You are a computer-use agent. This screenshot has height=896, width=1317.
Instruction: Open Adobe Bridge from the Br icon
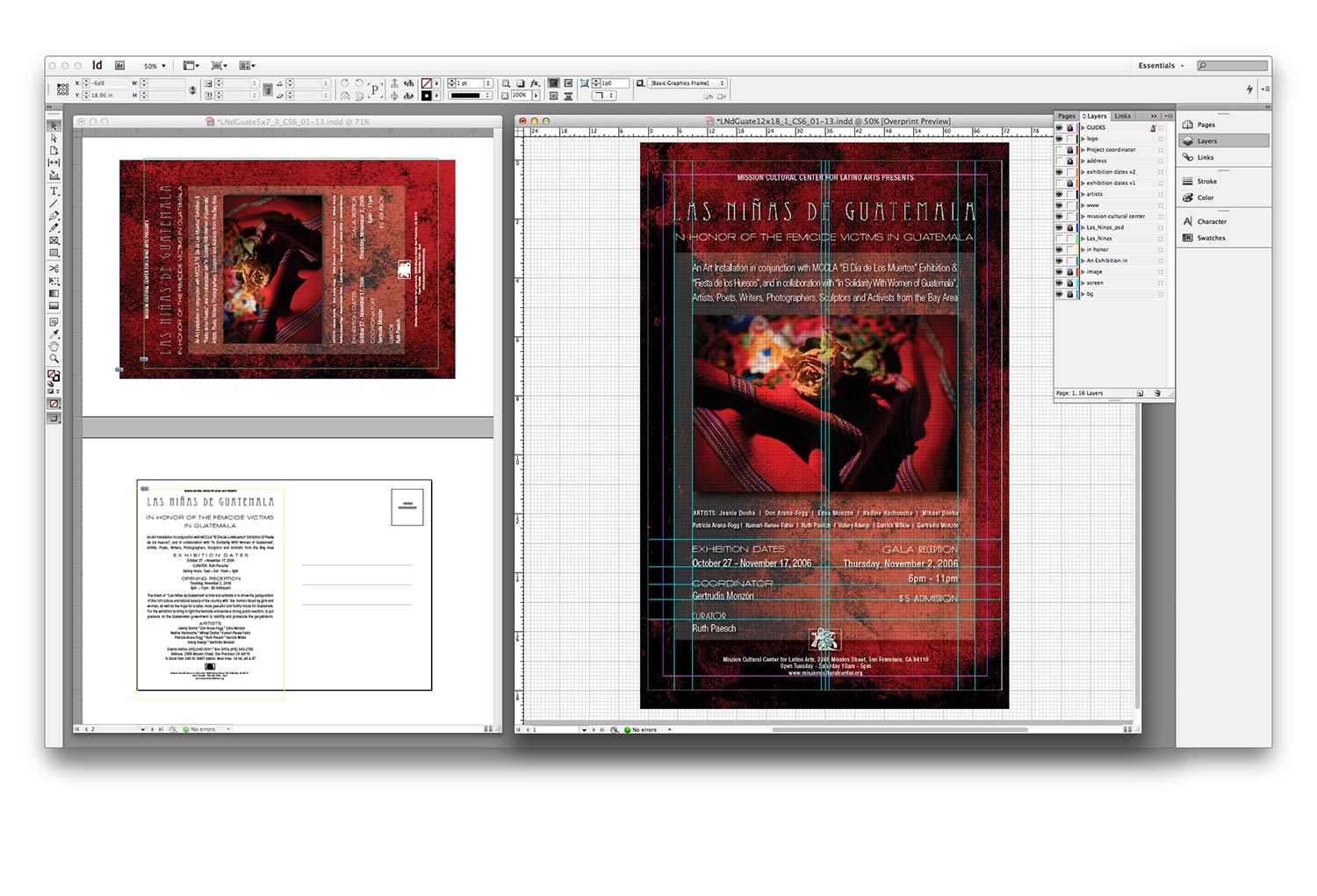click(119, 66)
